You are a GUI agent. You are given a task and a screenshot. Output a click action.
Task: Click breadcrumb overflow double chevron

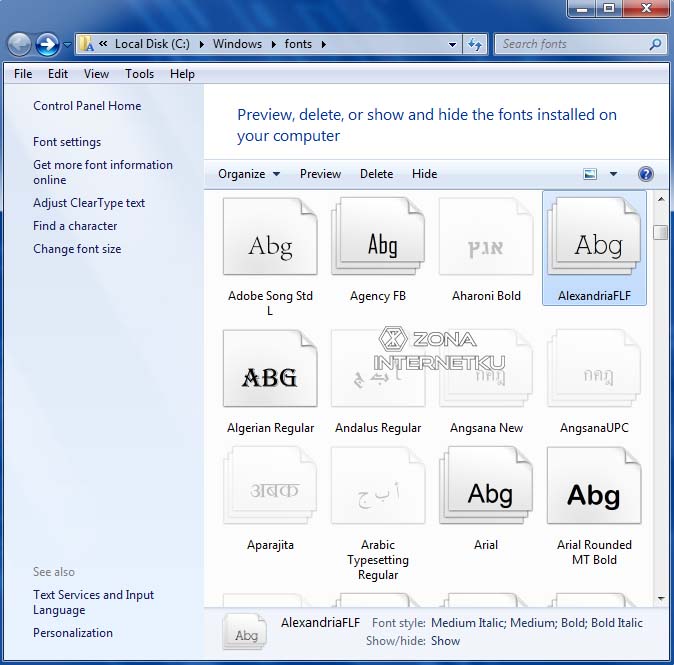[x=103, y=43]
